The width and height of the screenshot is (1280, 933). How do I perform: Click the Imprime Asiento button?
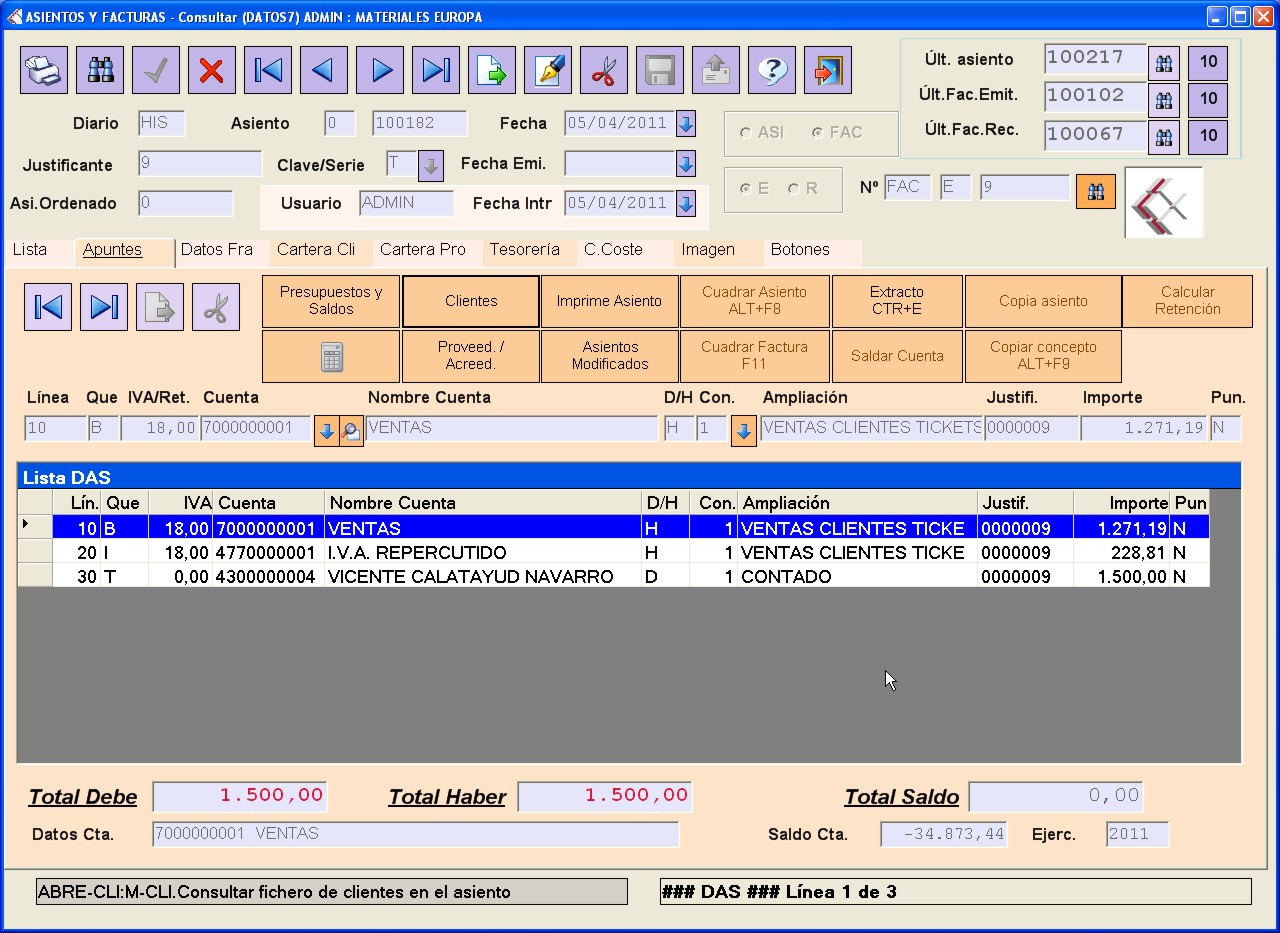(610, 301)
